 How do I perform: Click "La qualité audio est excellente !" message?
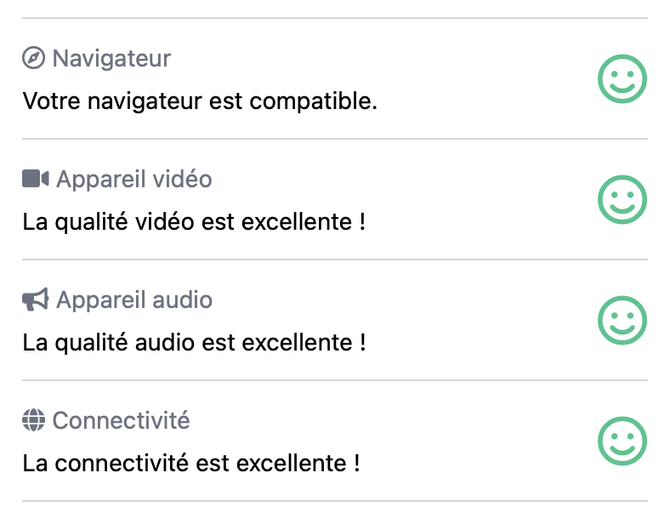194,343
